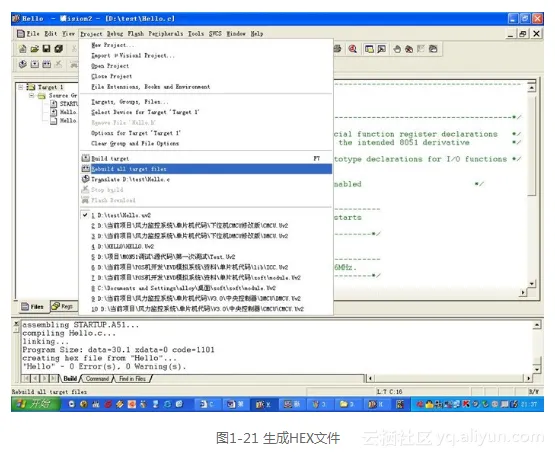Click output horizontal scrollbar right arrow

tap(528, 378)
